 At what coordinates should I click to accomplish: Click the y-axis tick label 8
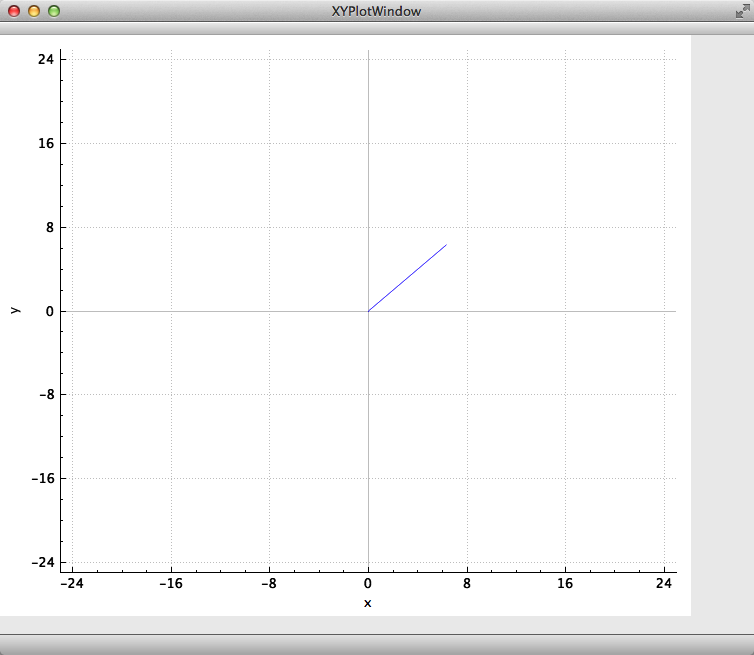(50, 227)
